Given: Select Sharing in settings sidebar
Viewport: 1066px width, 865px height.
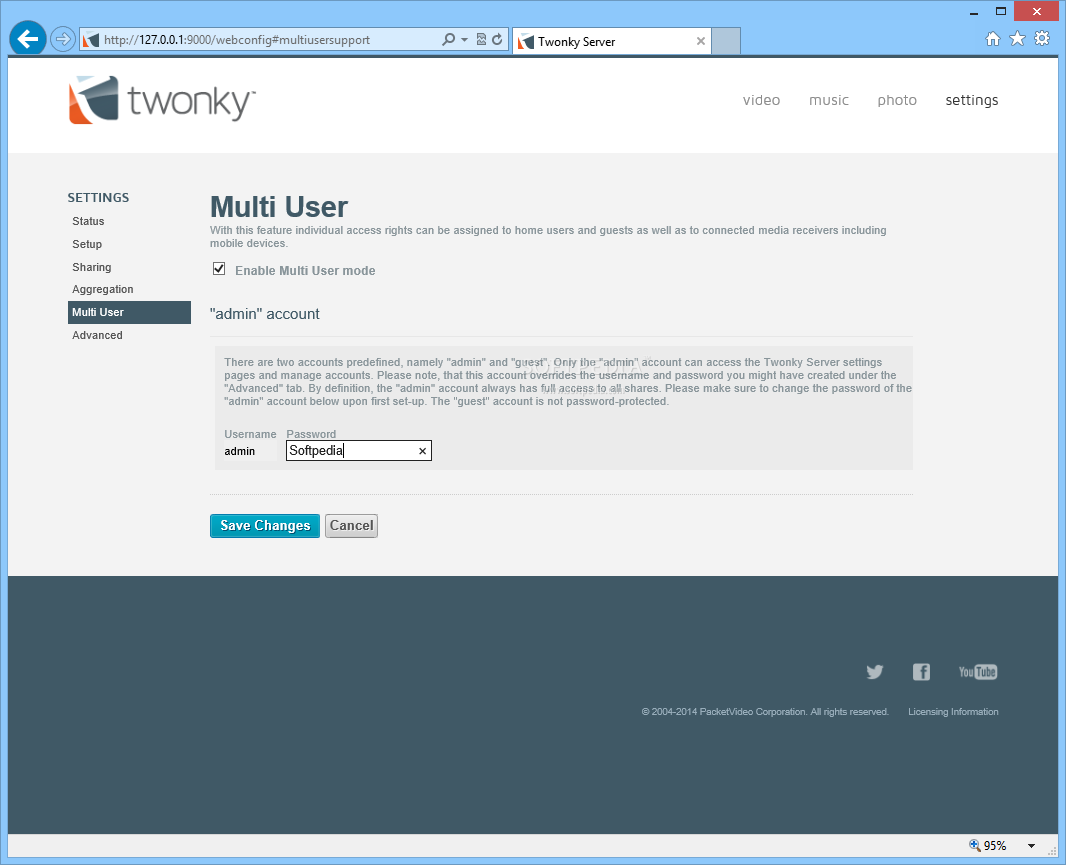Looking at the screenshot, I should tap(92, 267).
